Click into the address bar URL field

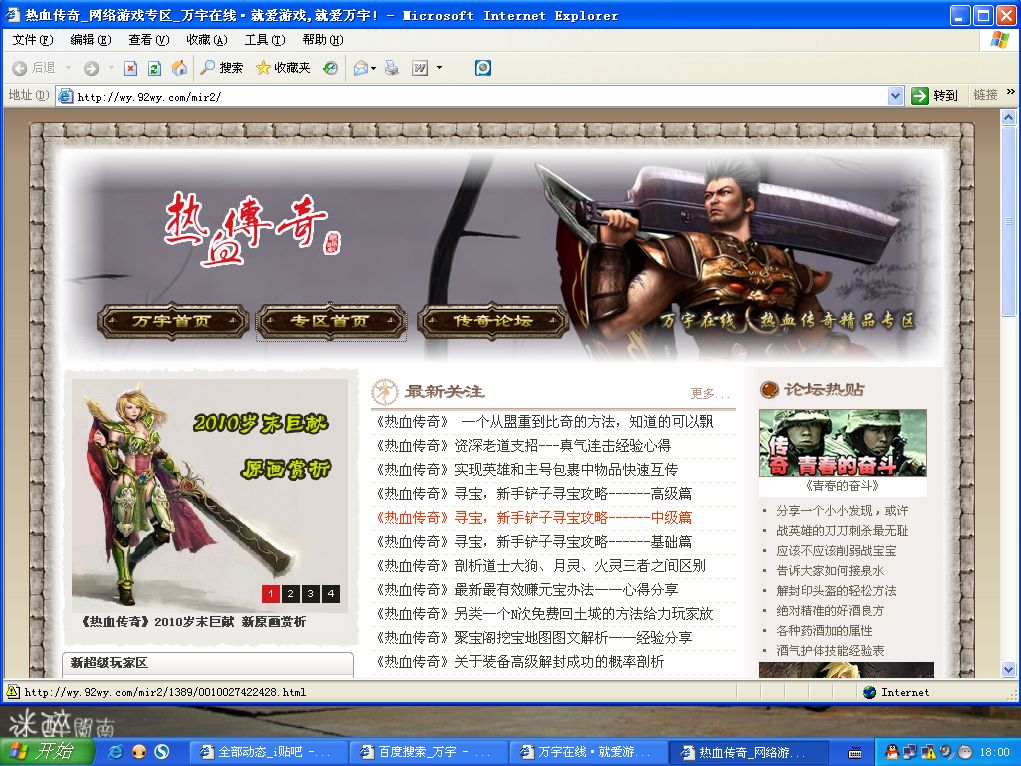[x=472, y=96]
